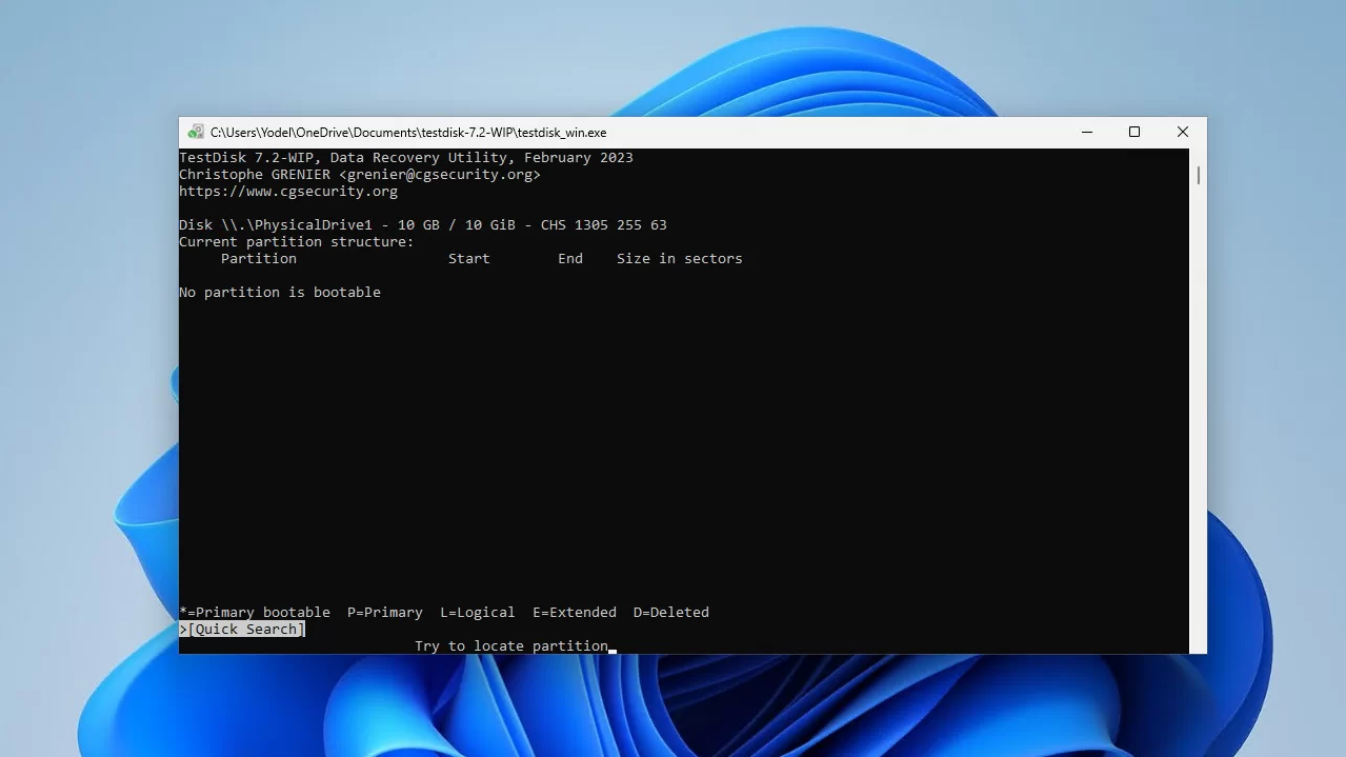
Task: Click the D=Deleted legend entry
Action: pyautogui.click(x=671, y=612)
